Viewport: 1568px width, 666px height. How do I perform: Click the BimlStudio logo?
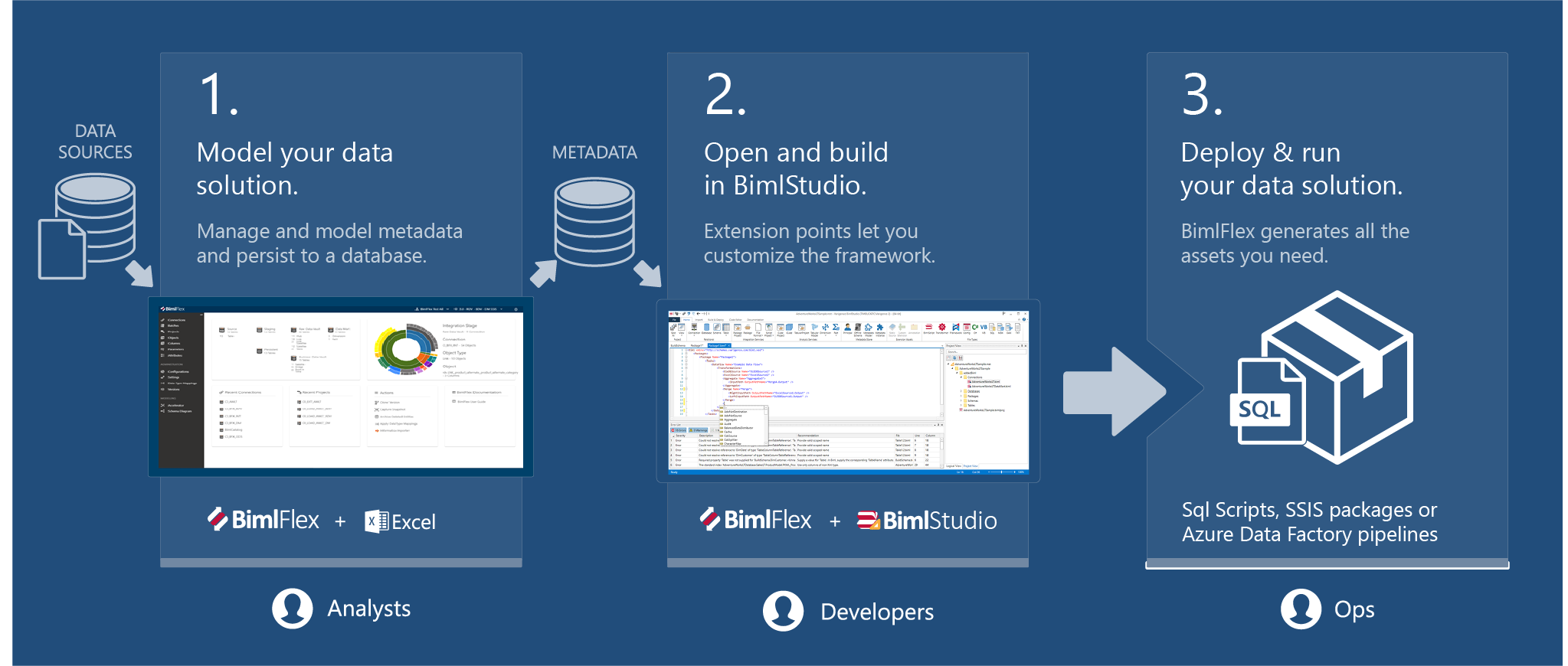pyautogui.click(x=927, y=521)
